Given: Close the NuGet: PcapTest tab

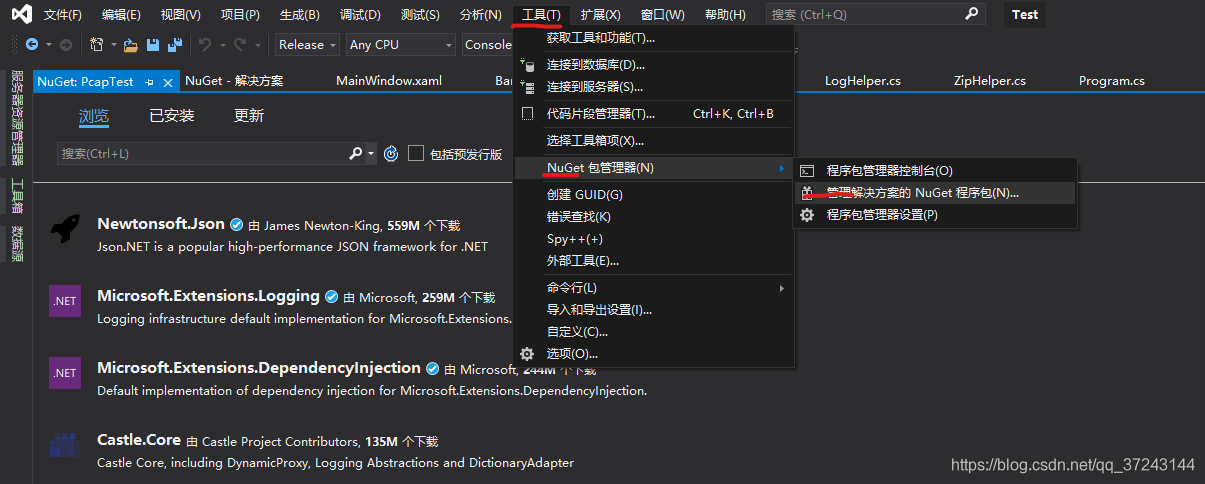Looking at the screenshot, I should tap(168, 82).
